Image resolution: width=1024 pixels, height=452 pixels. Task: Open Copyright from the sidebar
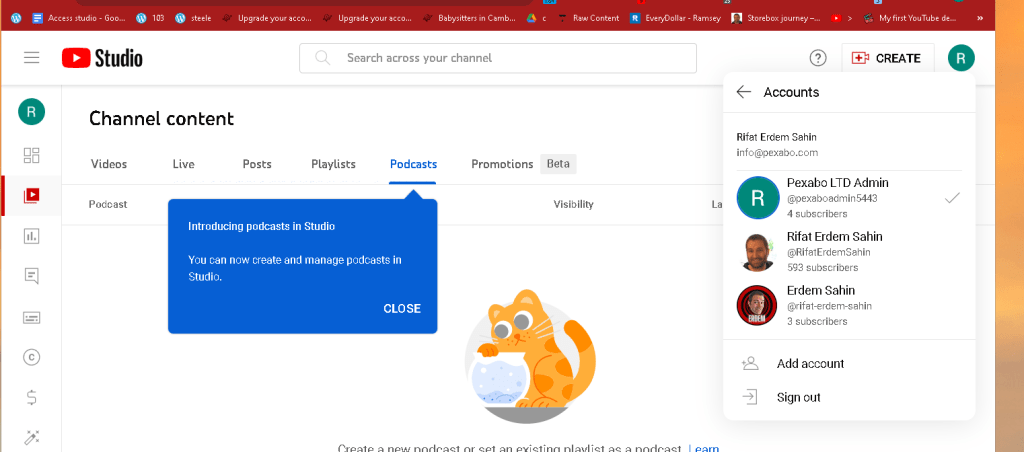click(x=31, y=357)
